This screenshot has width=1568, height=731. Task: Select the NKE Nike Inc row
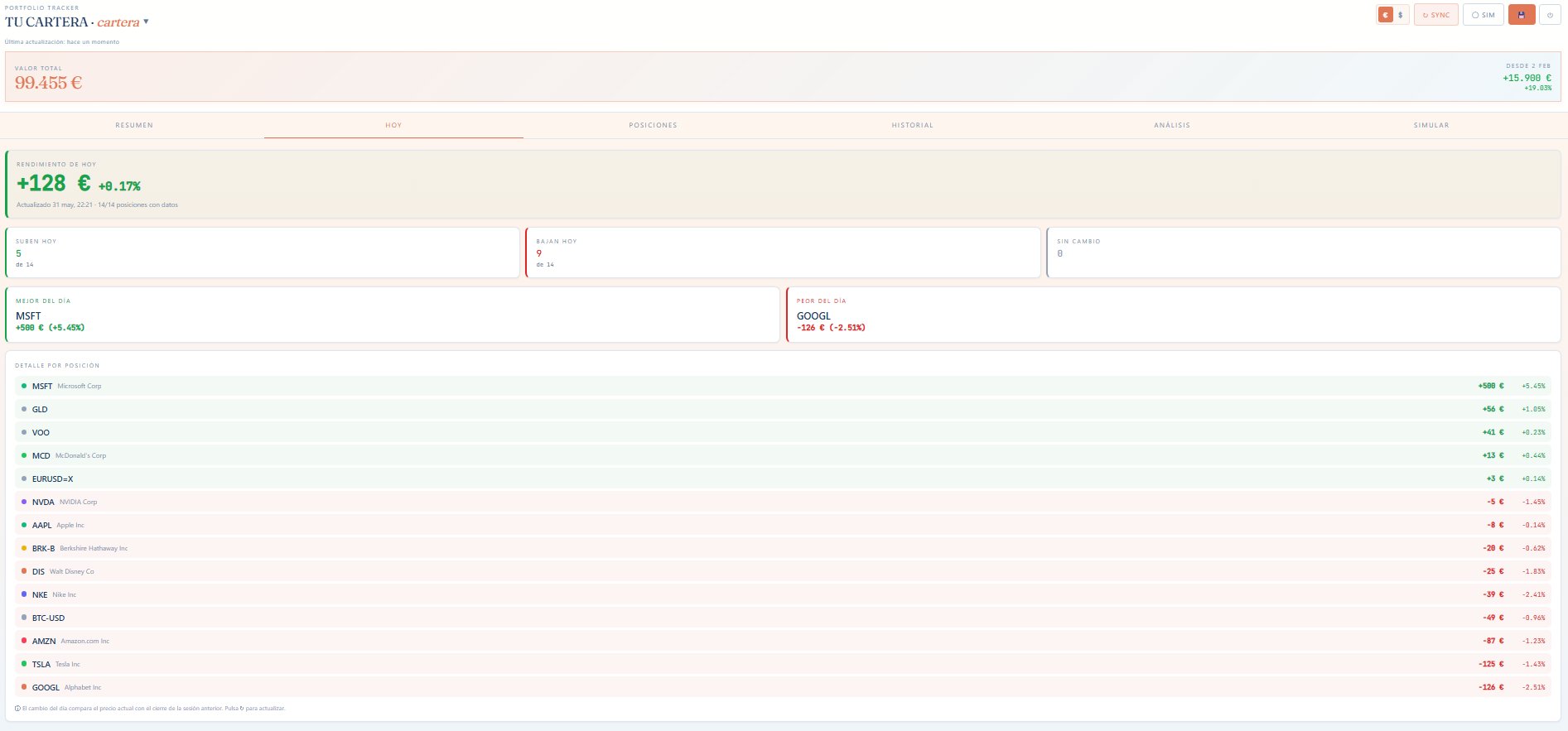pos(783,594)
